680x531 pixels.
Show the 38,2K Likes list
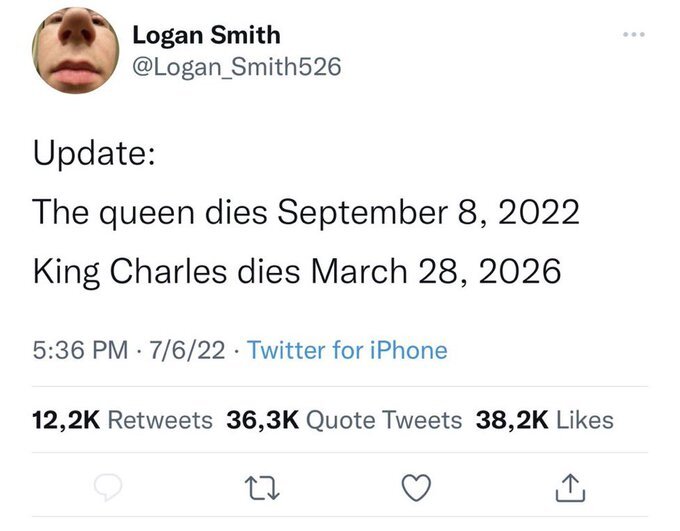(546, 420)
